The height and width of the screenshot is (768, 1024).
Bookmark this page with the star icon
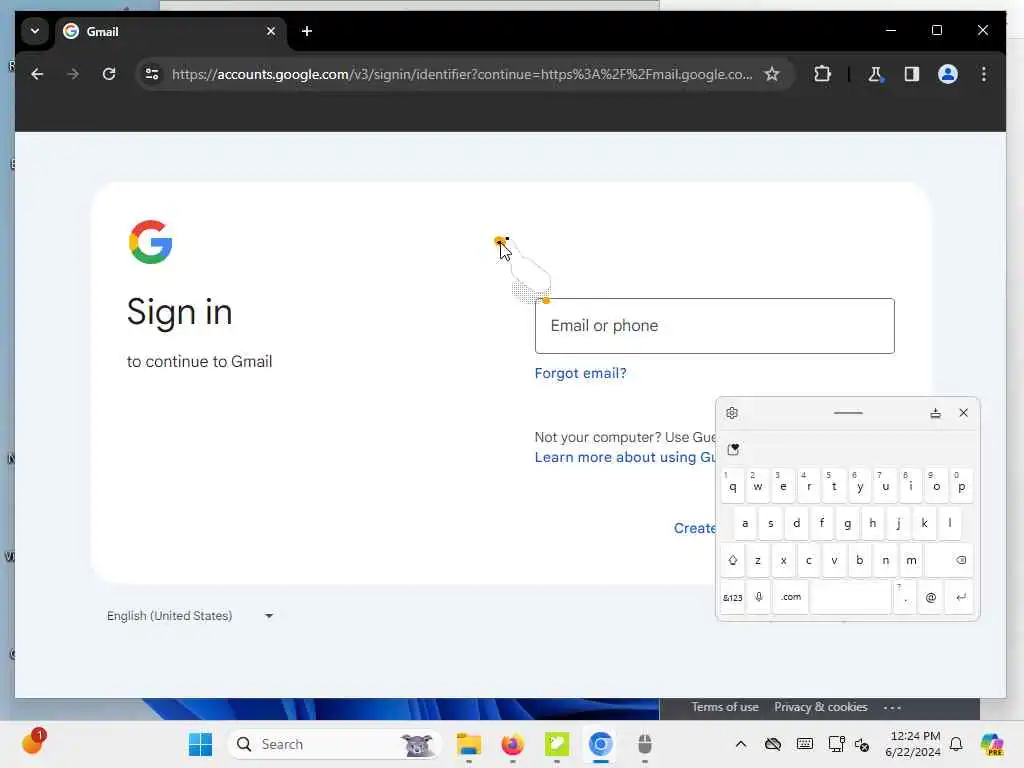coord(772,74)
